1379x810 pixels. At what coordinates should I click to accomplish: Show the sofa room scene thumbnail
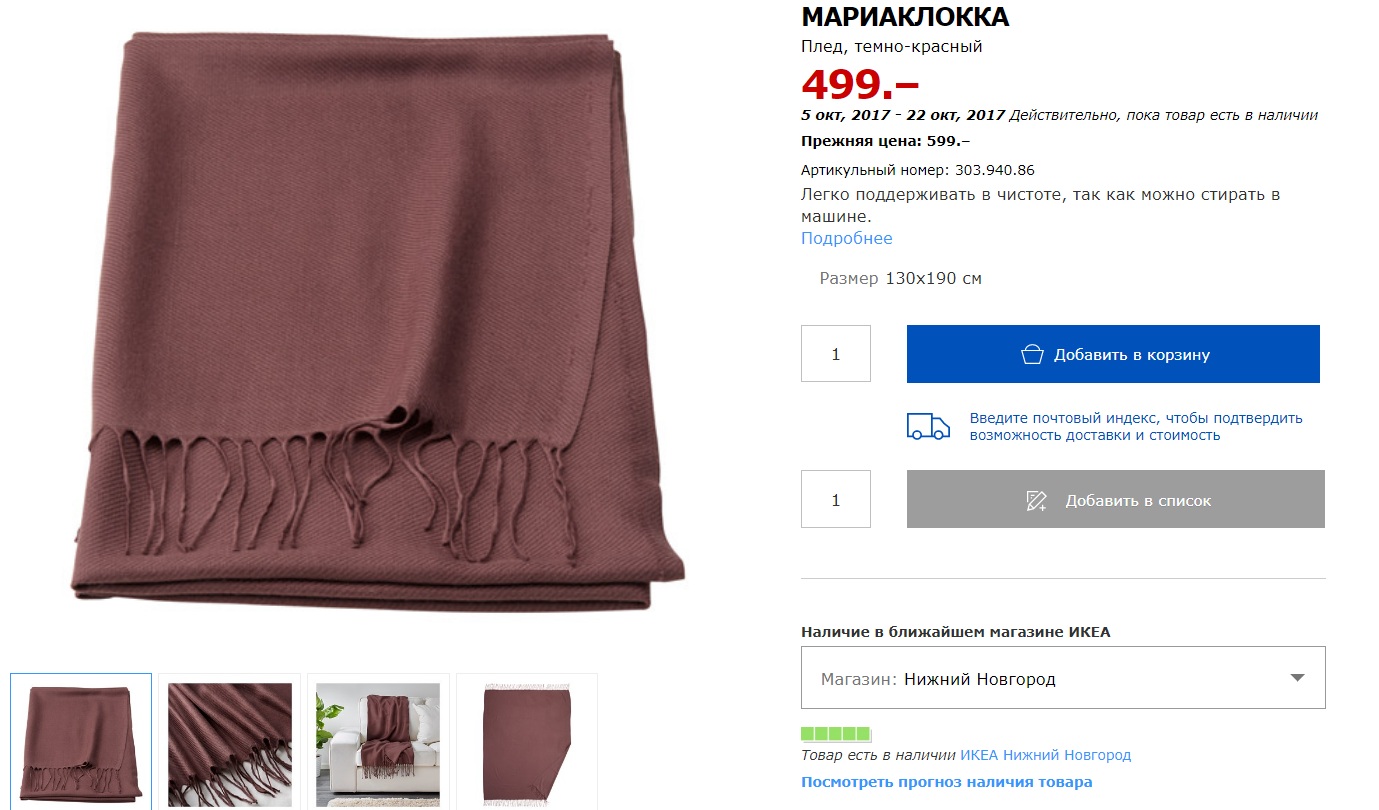[378, 741]
